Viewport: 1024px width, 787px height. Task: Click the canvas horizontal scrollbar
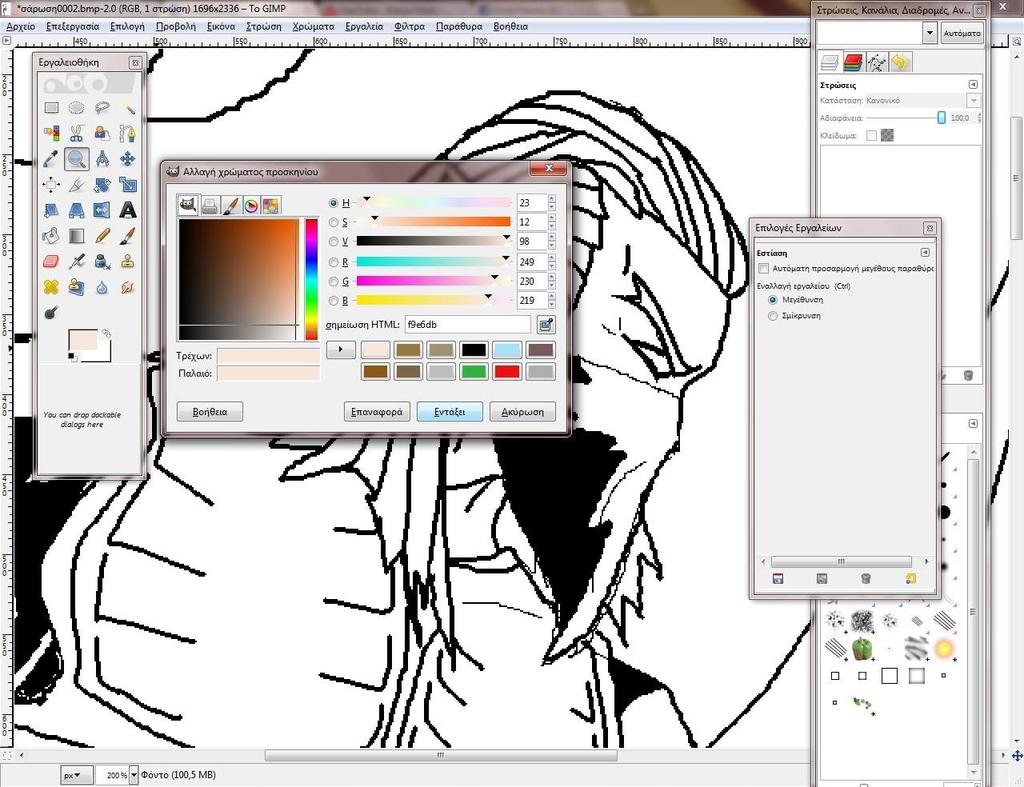pyautogui.click(x=441, y=756)
